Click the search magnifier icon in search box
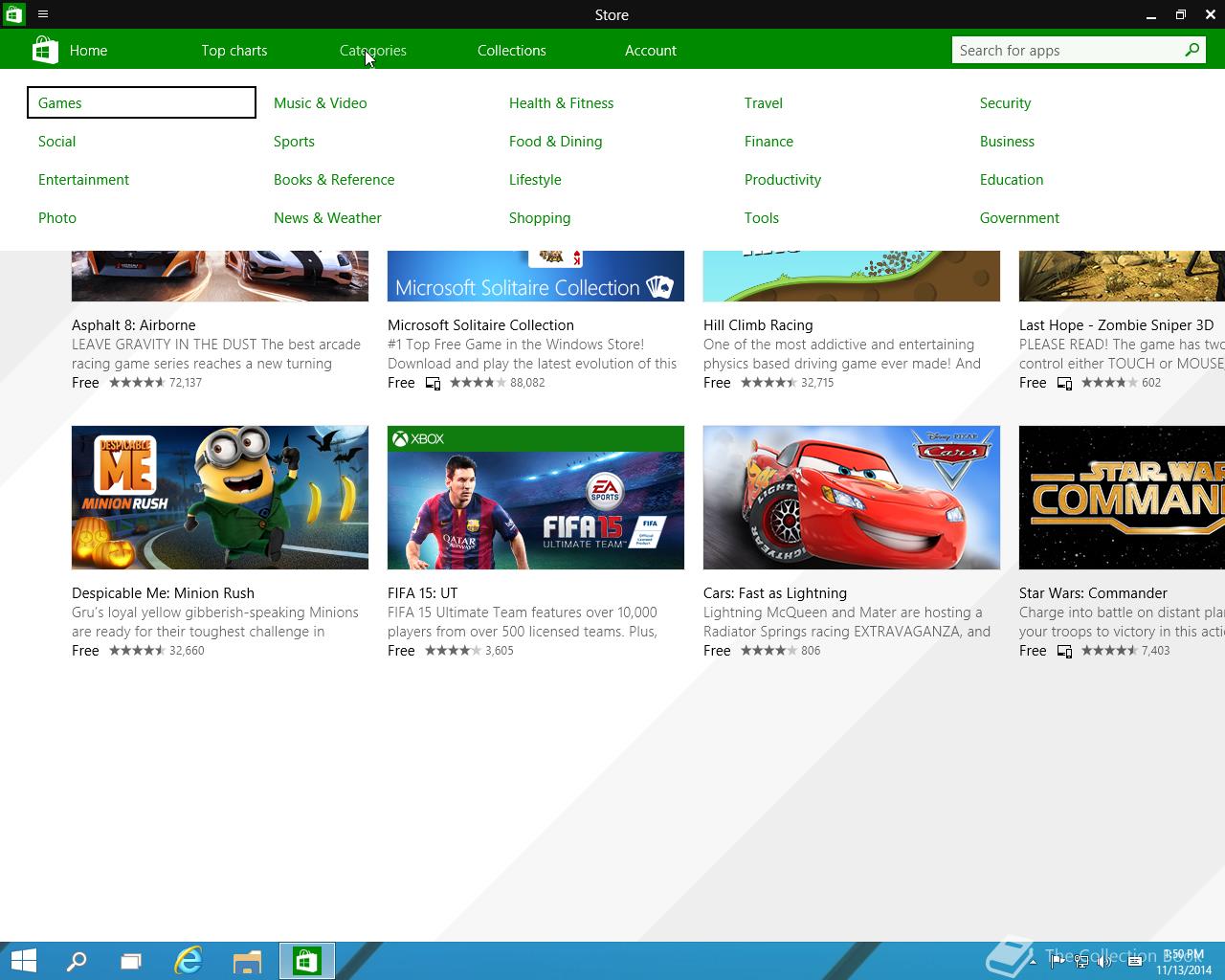Viewport: 1225px width, 980px height. 1192,50
